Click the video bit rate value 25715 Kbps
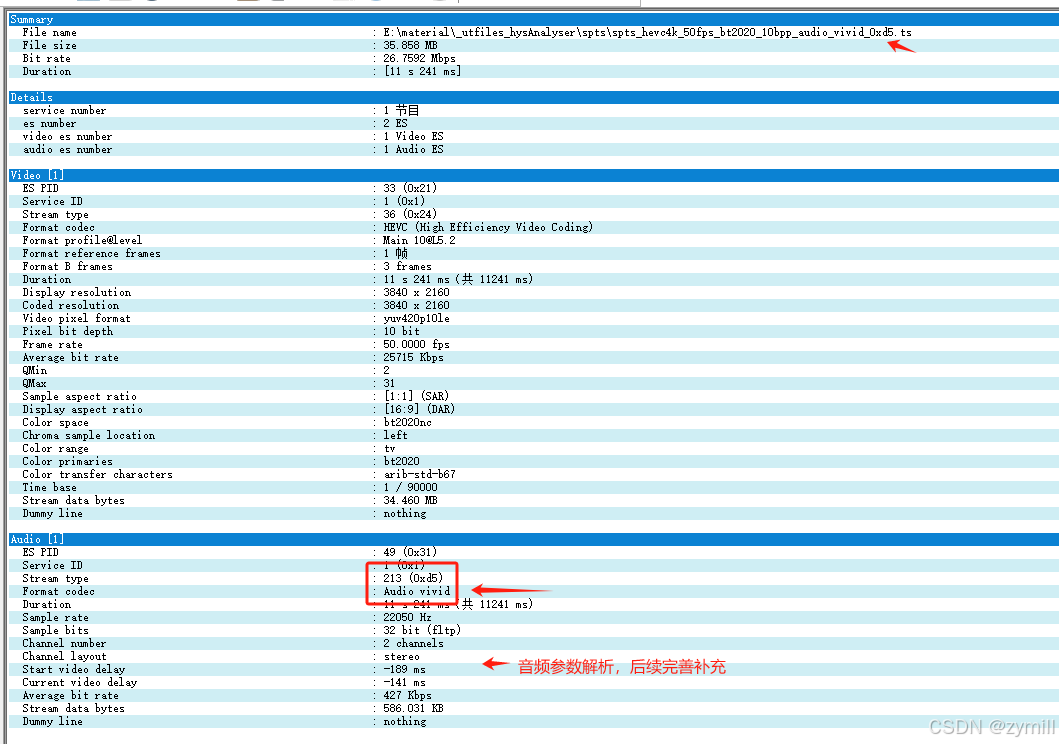The height and width of the screenshot is (744, 1059). [413, 357]
